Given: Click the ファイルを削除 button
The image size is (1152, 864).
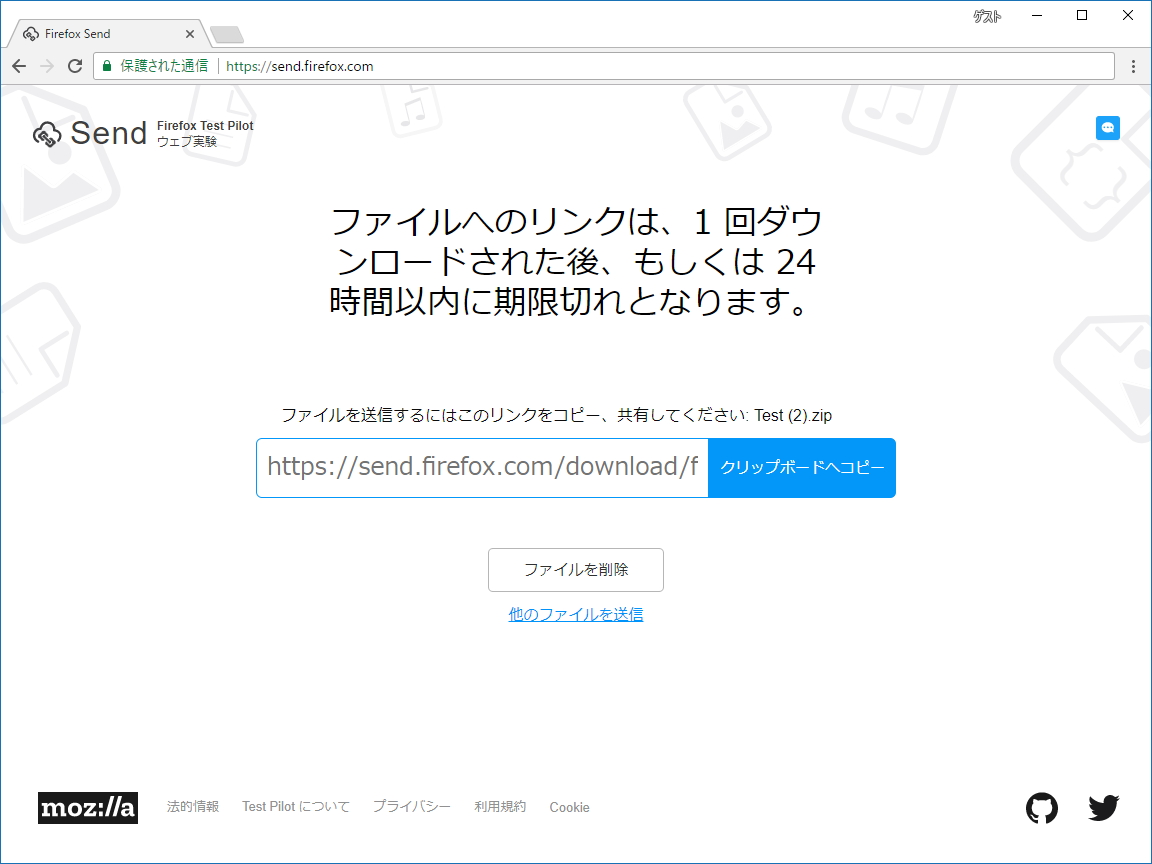Looking at the screenshot, I should coord(575,569).
